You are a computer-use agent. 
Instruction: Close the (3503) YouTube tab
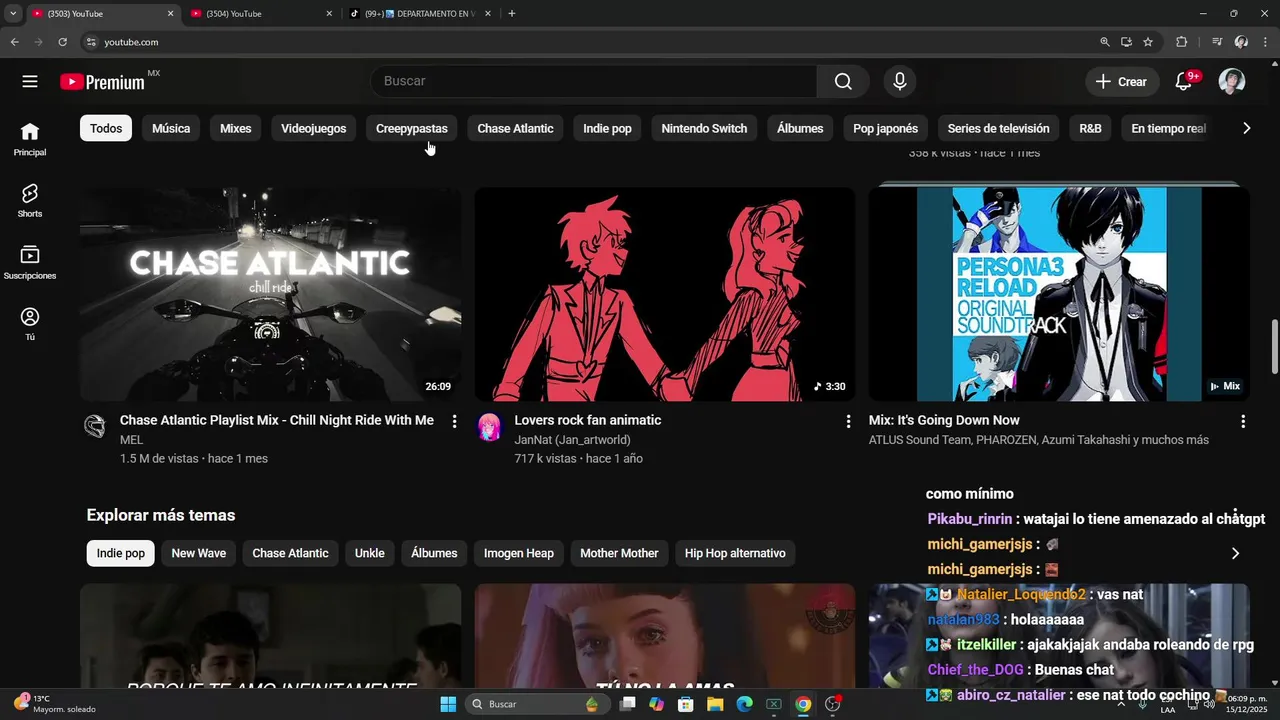pos(170,14)
